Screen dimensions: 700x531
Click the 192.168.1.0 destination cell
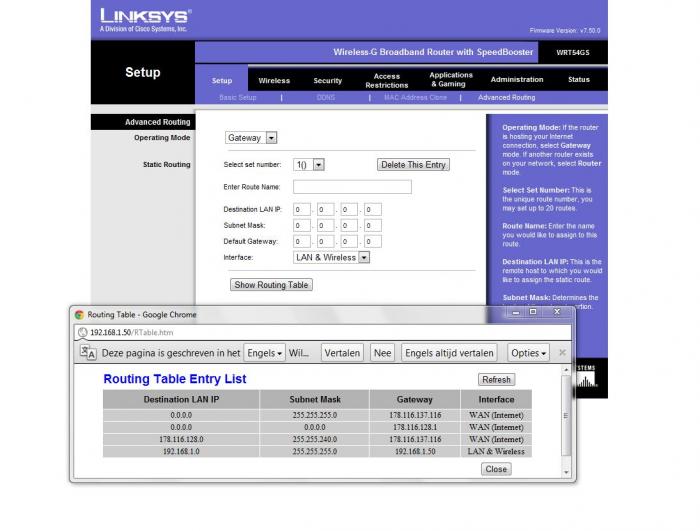pos(181,452)
